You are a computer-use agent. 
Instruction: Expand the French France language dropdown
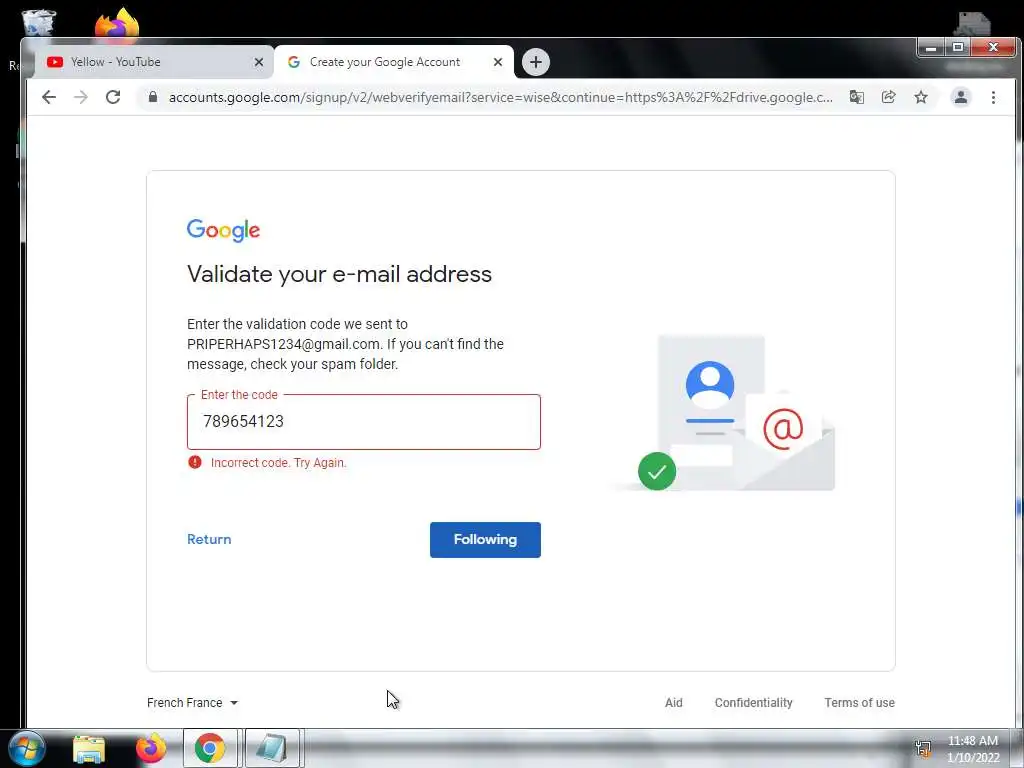(x=193, y=703)
